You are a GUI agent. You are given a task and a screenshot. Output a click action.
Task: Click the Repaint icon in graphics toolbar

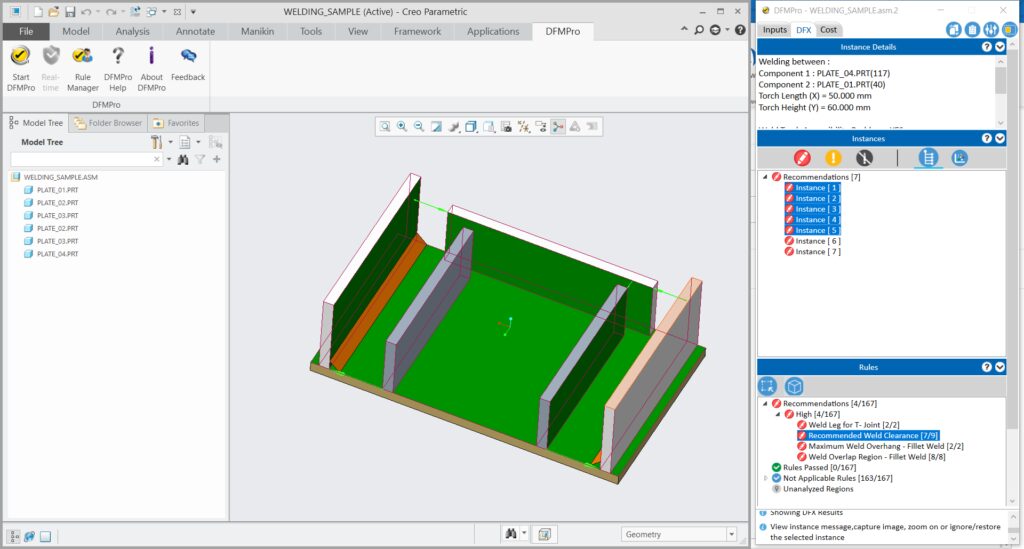click(x=436, y=127)
